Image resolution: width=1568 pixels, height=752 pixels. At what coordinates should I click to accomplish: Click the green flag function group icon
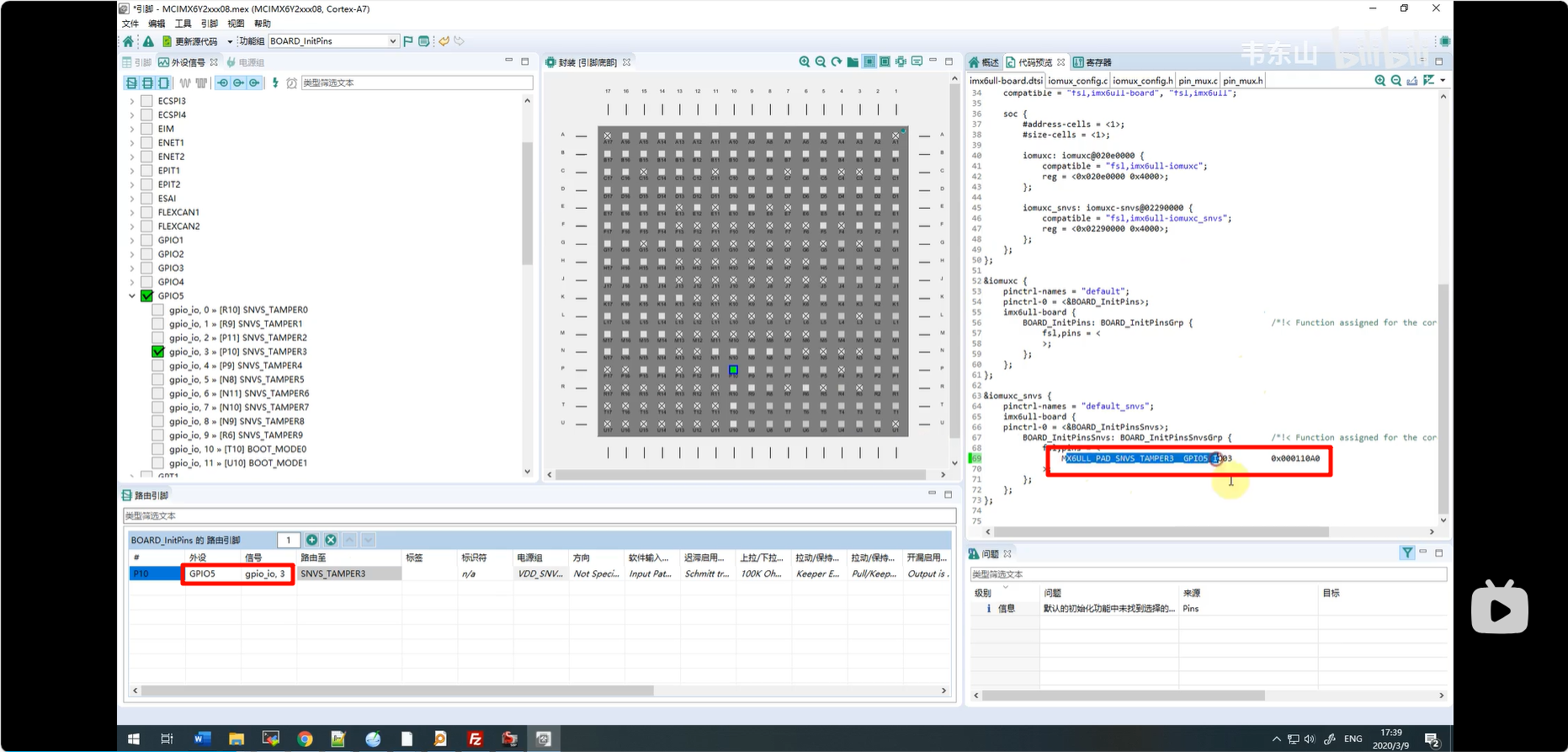408,41
